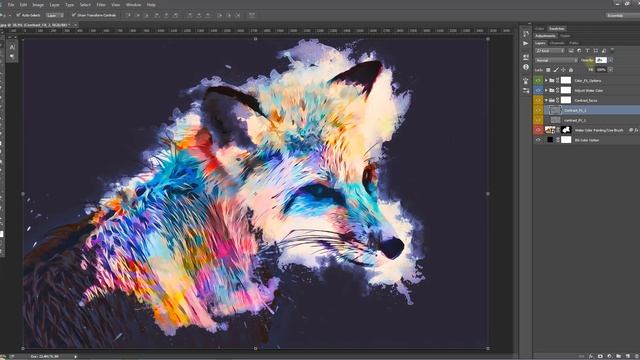Toggle Show Transform Controls checkbox
This screenshot has width=640, height=360.
(73, 15)
